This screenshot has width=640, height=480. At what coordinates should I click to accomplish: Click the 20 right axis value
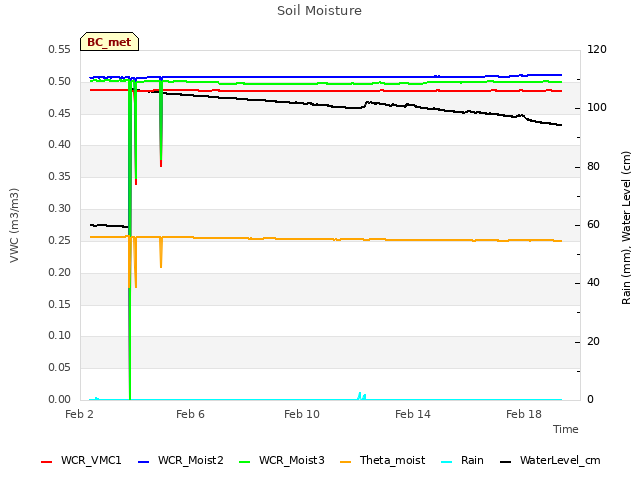[593, 341]
